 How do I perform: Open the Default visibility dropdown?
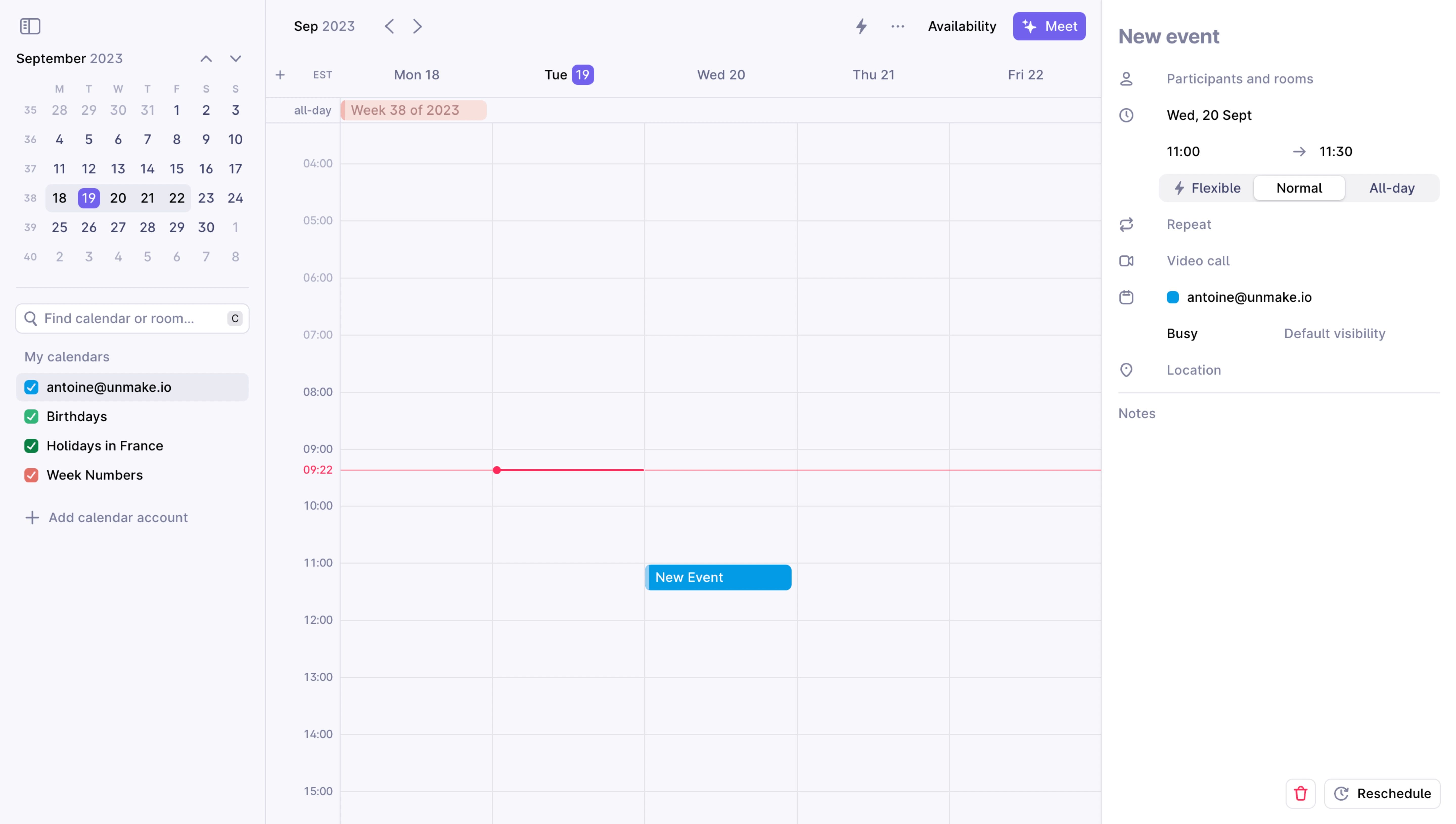1334,334
